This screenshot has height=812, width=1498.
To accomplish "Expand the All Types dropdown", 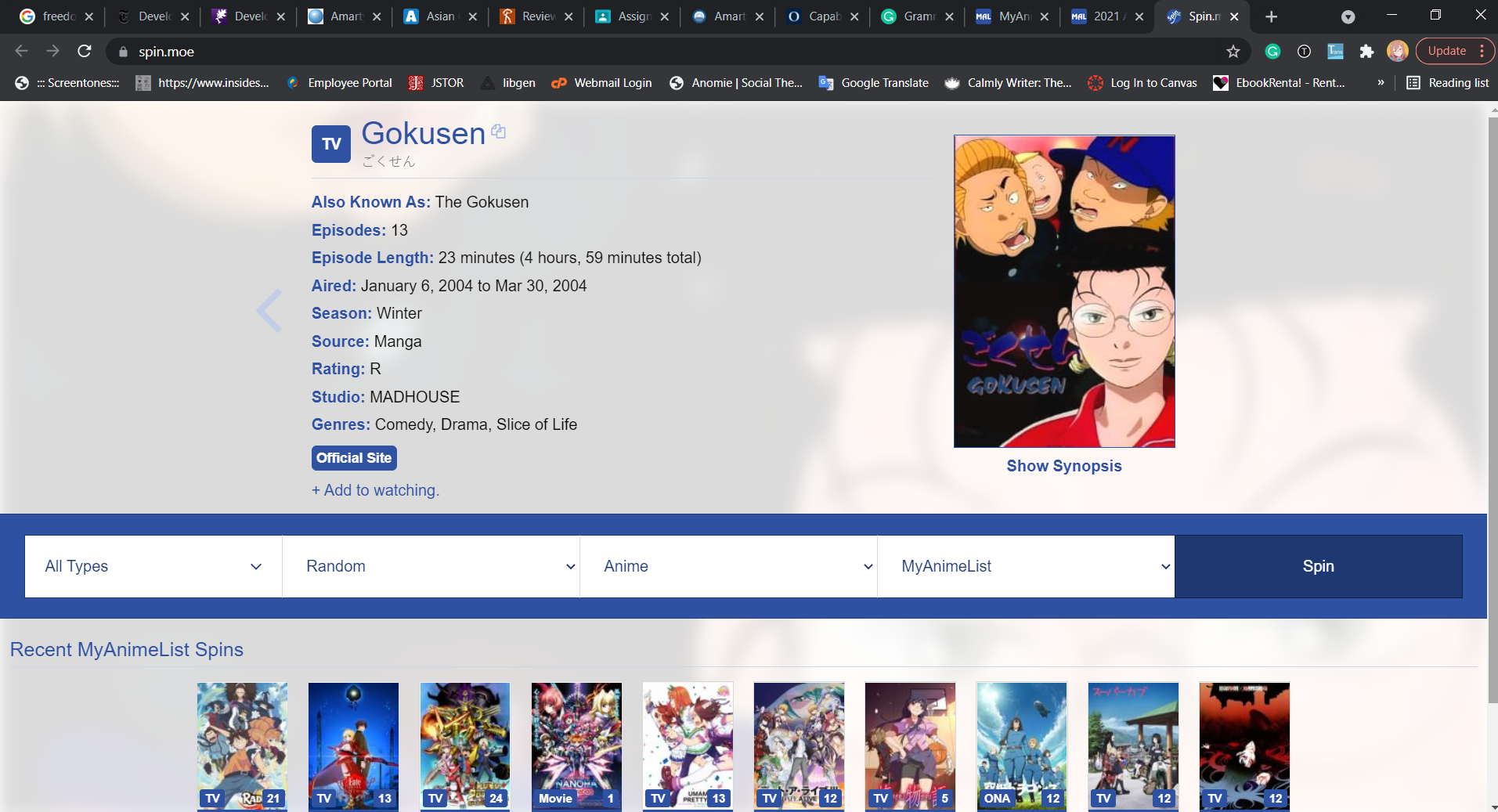I will pos(153,566).
